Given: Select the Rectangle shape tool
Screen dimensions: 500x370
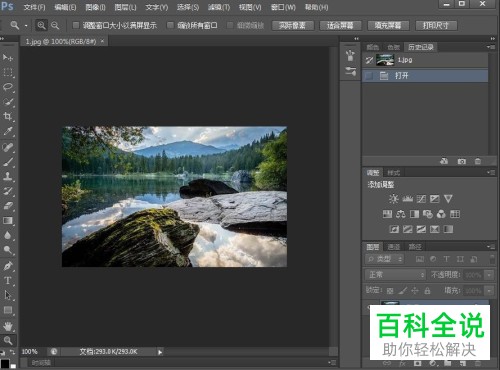Looking at the screenshot, I should [7, 310].
